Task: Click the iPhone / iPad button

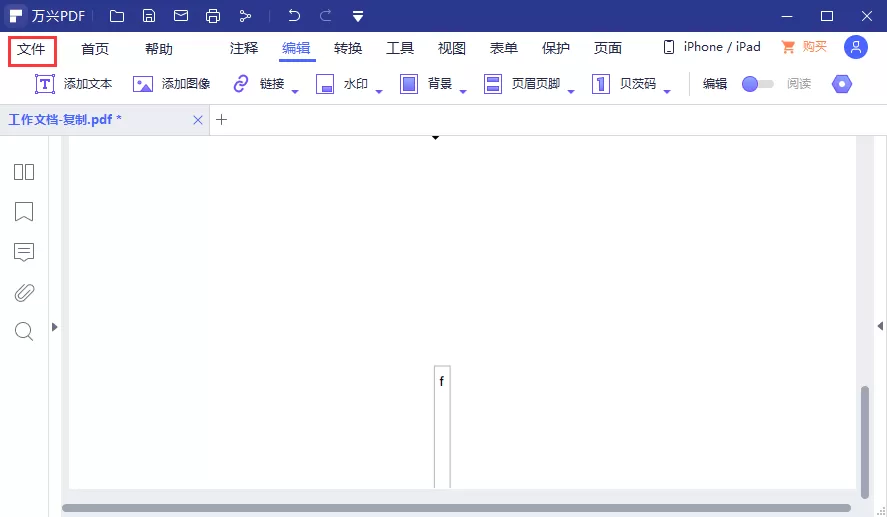Action: coord(712,47)
